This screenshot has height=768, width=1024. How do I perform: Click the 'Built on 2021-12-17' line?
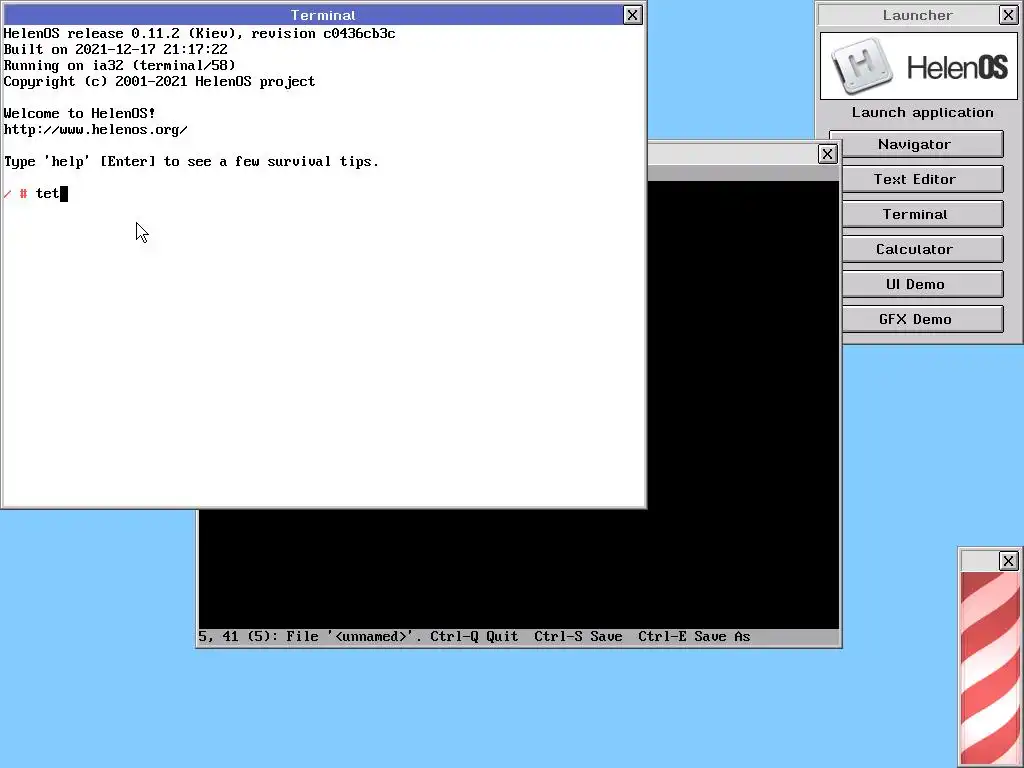[x=116, y=50]
